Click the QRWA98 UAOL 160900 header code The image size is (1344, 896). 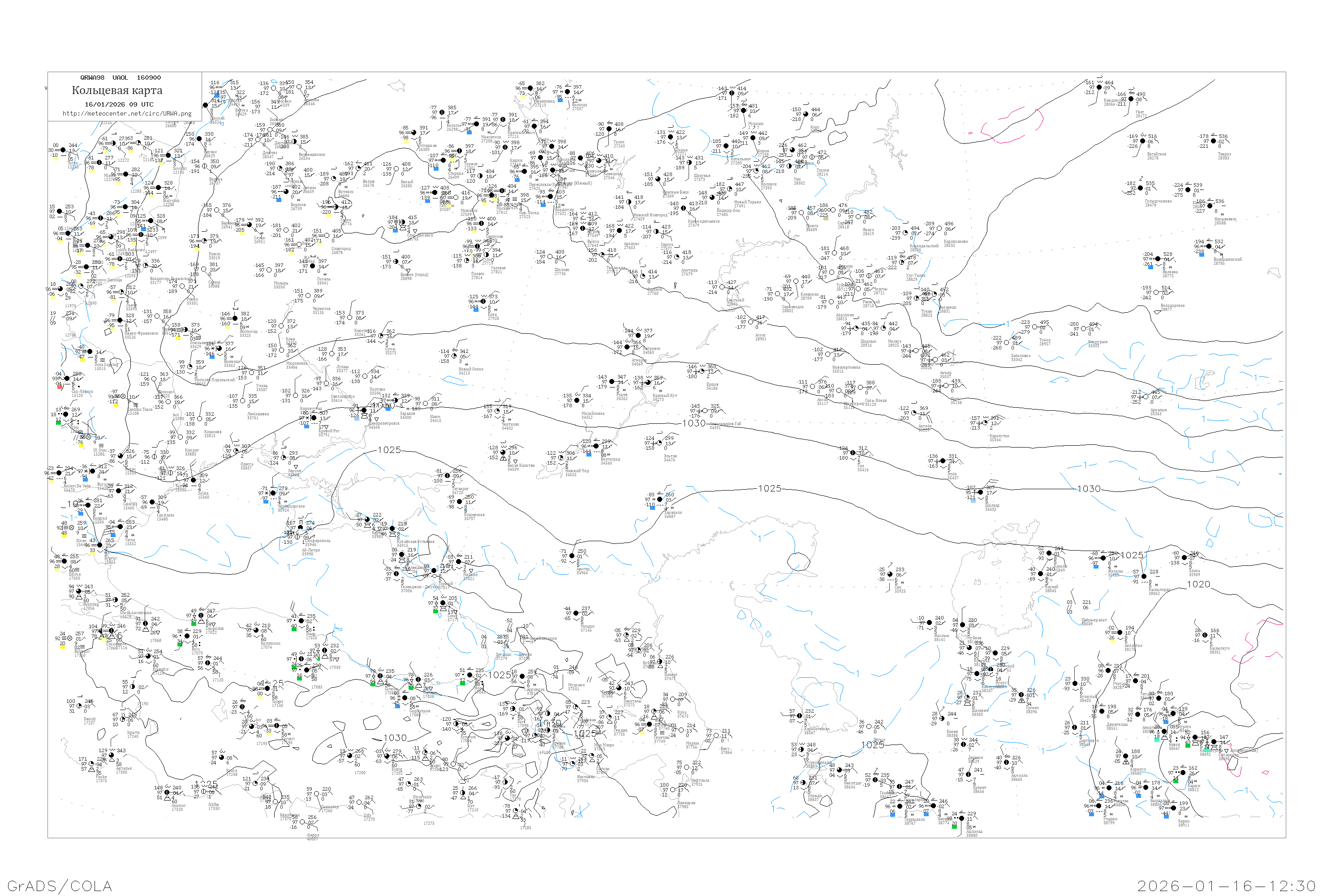coord(120,77)
